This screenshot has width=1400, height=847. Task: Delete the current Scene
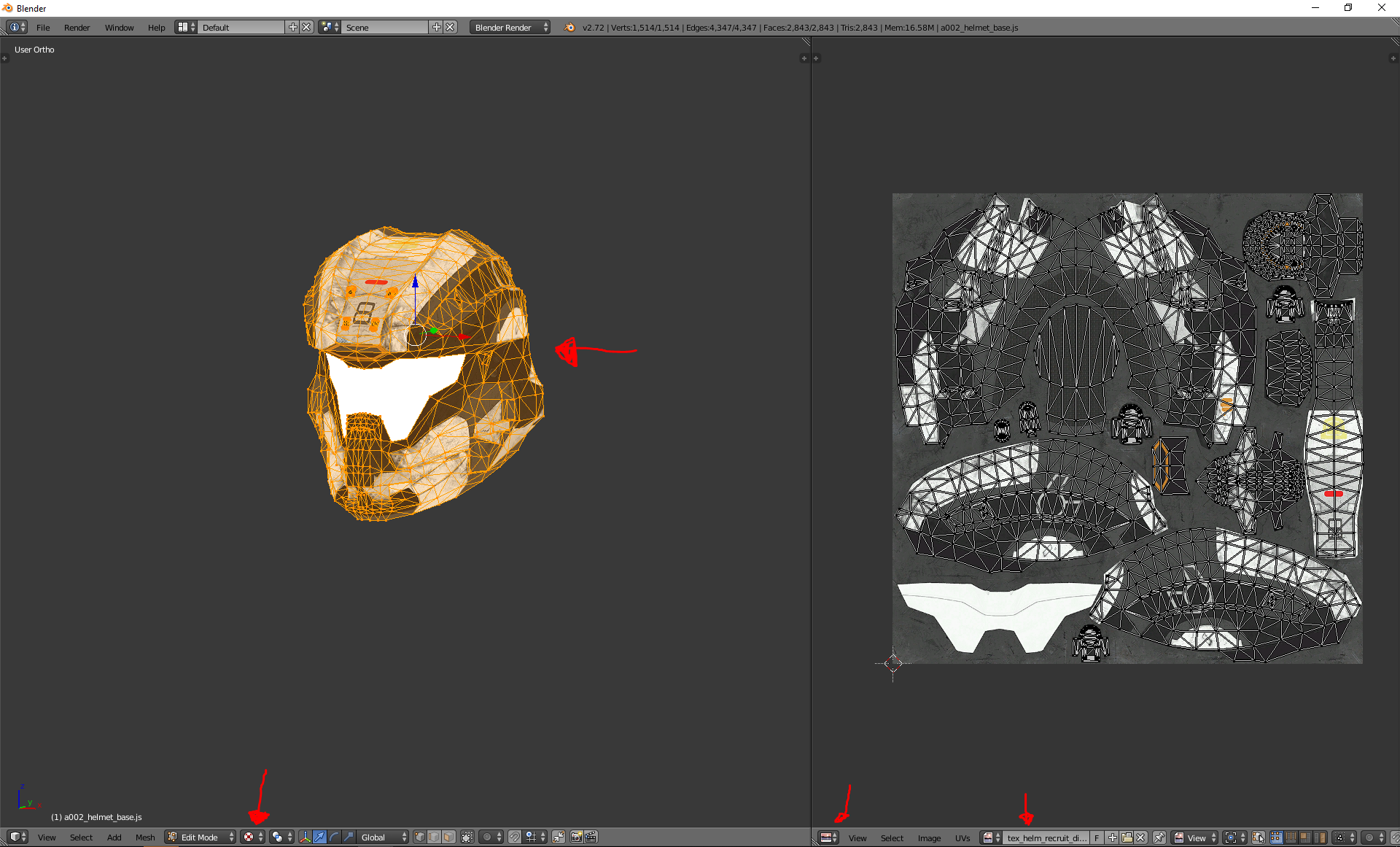click(x=450, y=27)
